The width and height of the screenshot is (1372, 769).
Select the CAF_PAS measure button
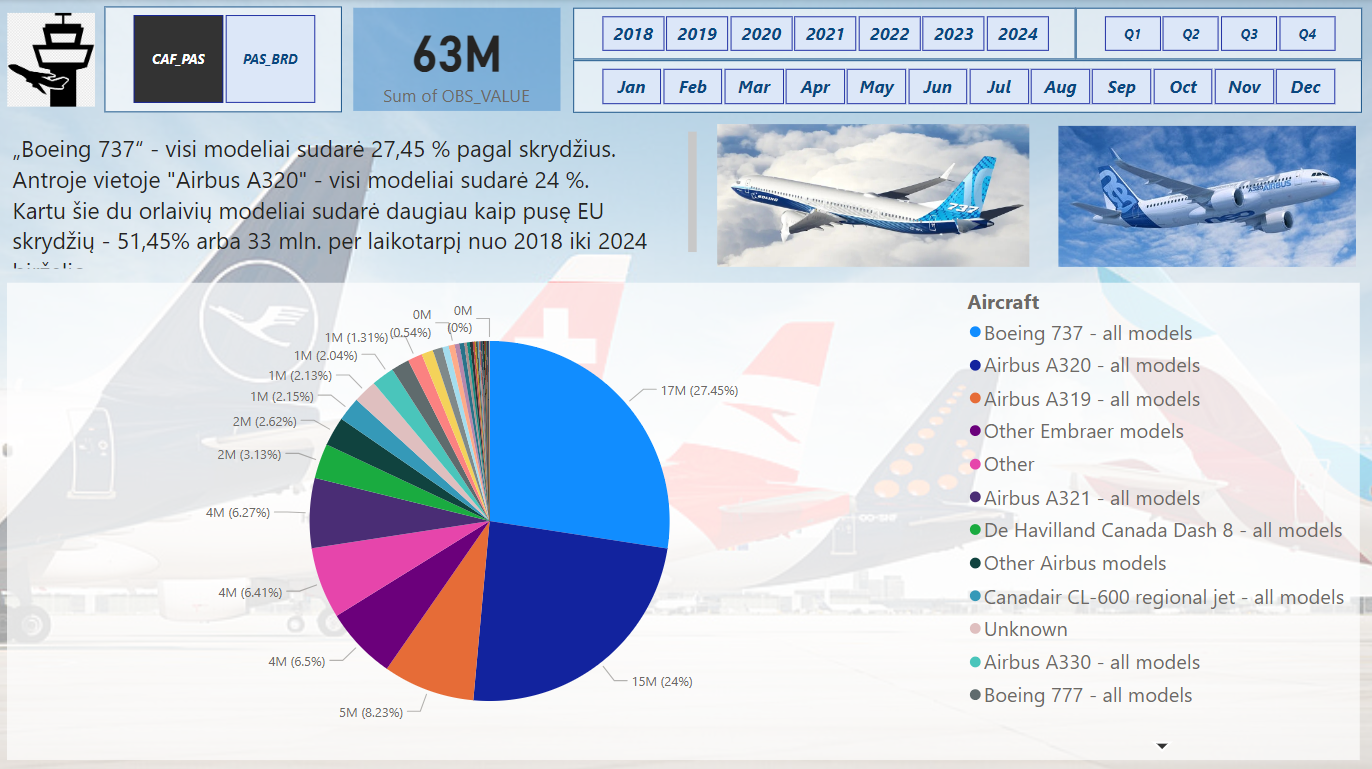coord(178,59)
